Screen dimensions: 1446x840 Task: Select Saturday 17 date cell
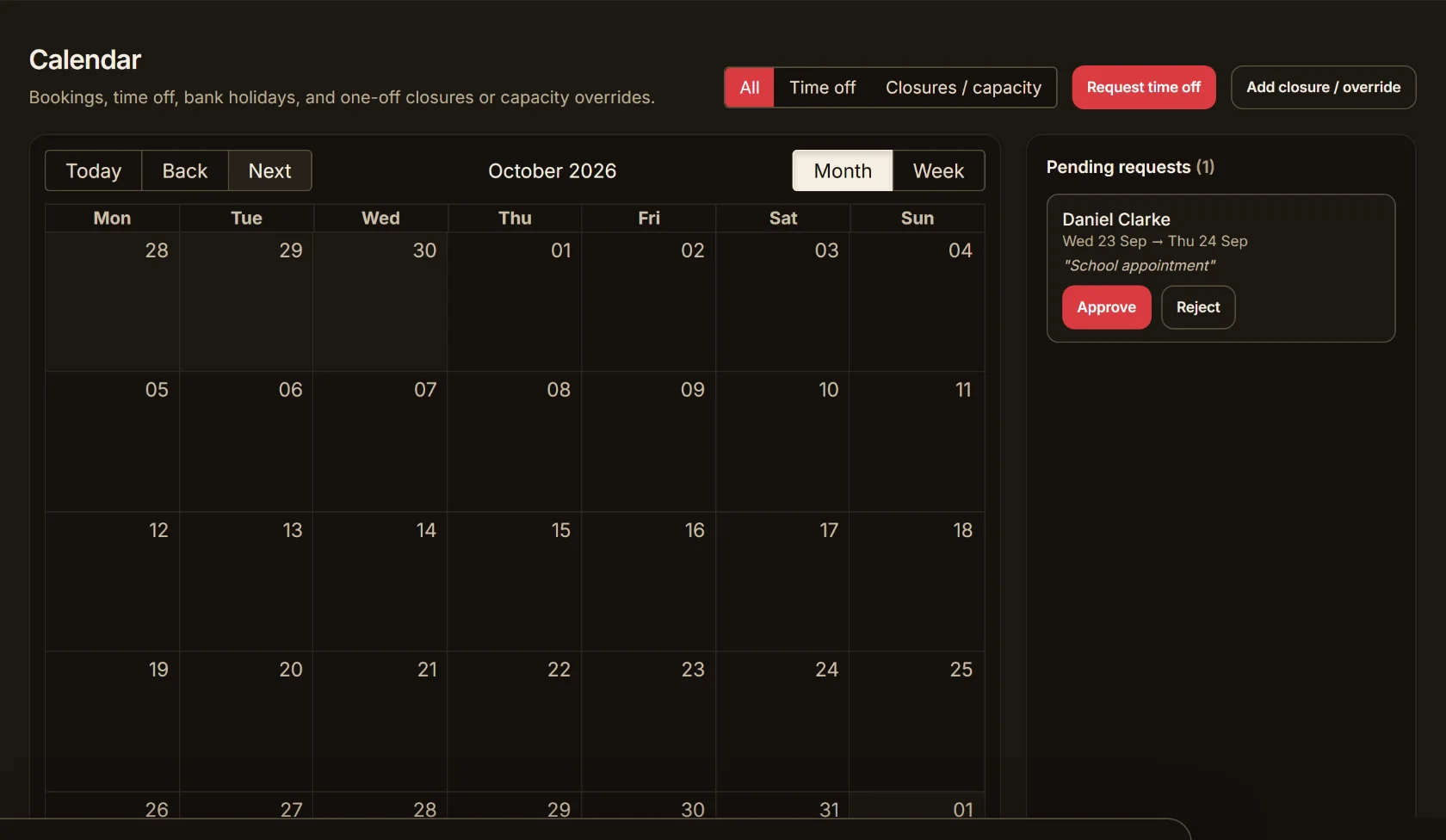pyautogui.click(x=783, y=582)
